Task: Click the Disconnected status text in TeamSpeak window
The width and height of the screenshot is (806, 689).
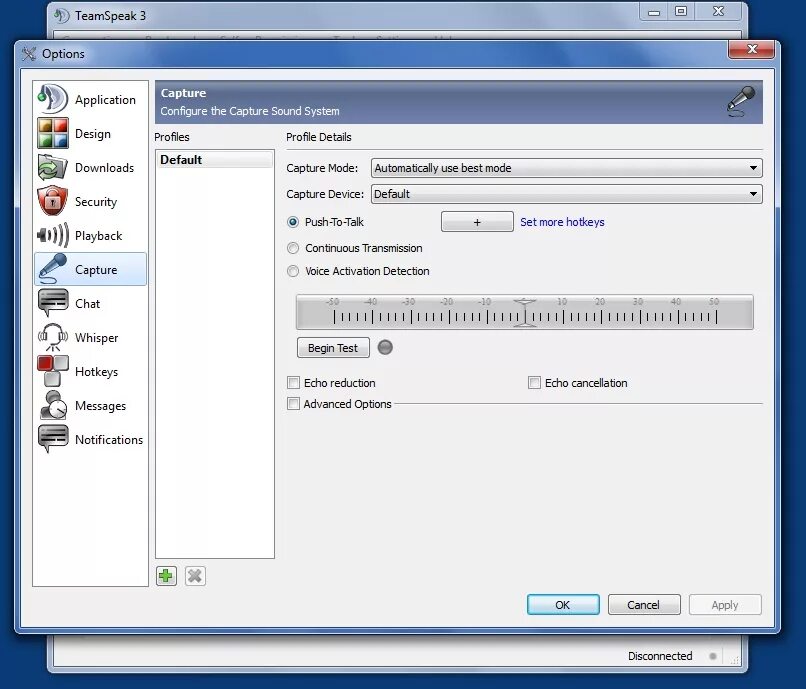Action: tap(660, 656)
